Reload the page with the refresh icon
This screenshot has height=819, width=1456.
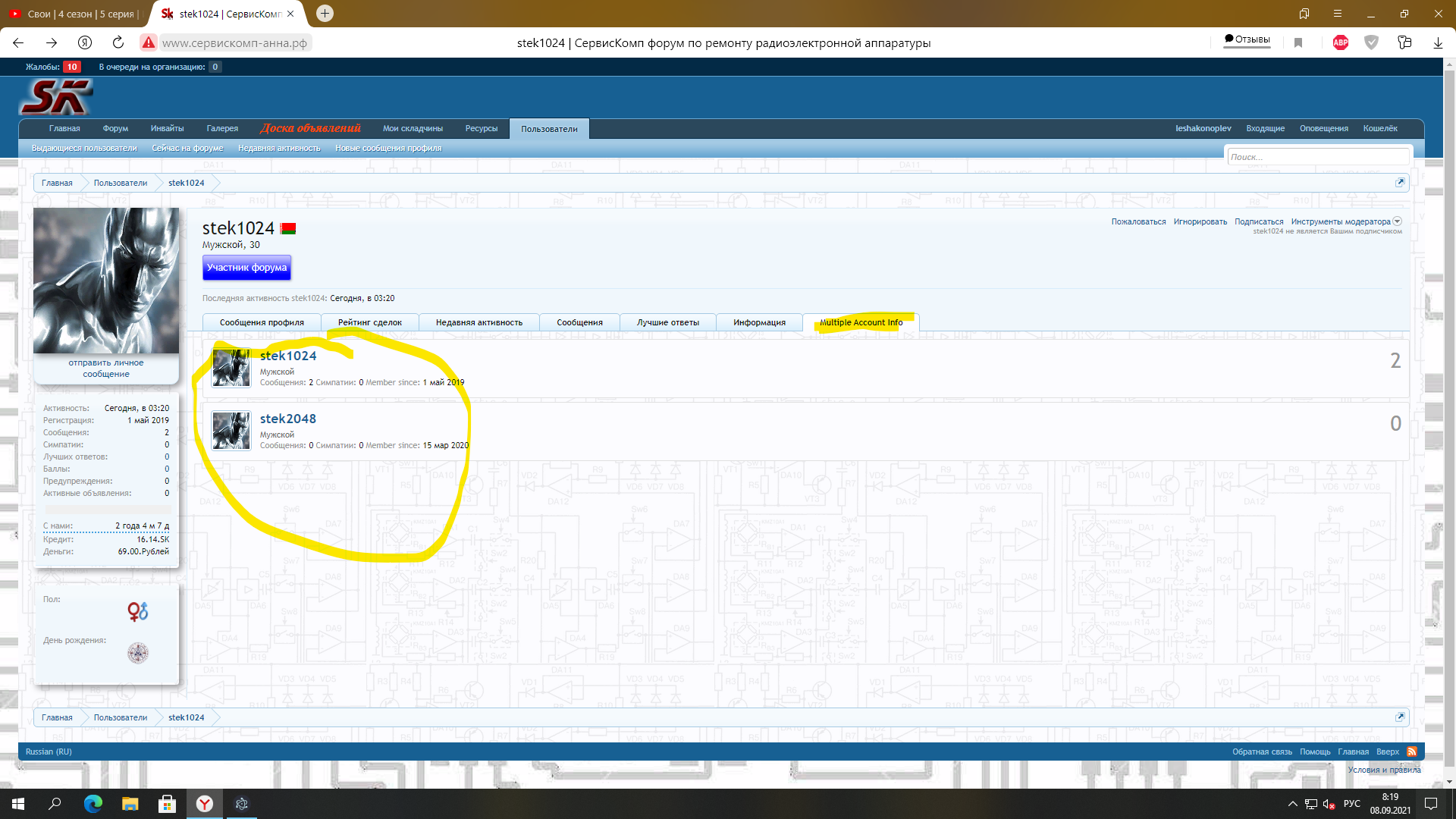pyautogui.click(x=118, y=42)
